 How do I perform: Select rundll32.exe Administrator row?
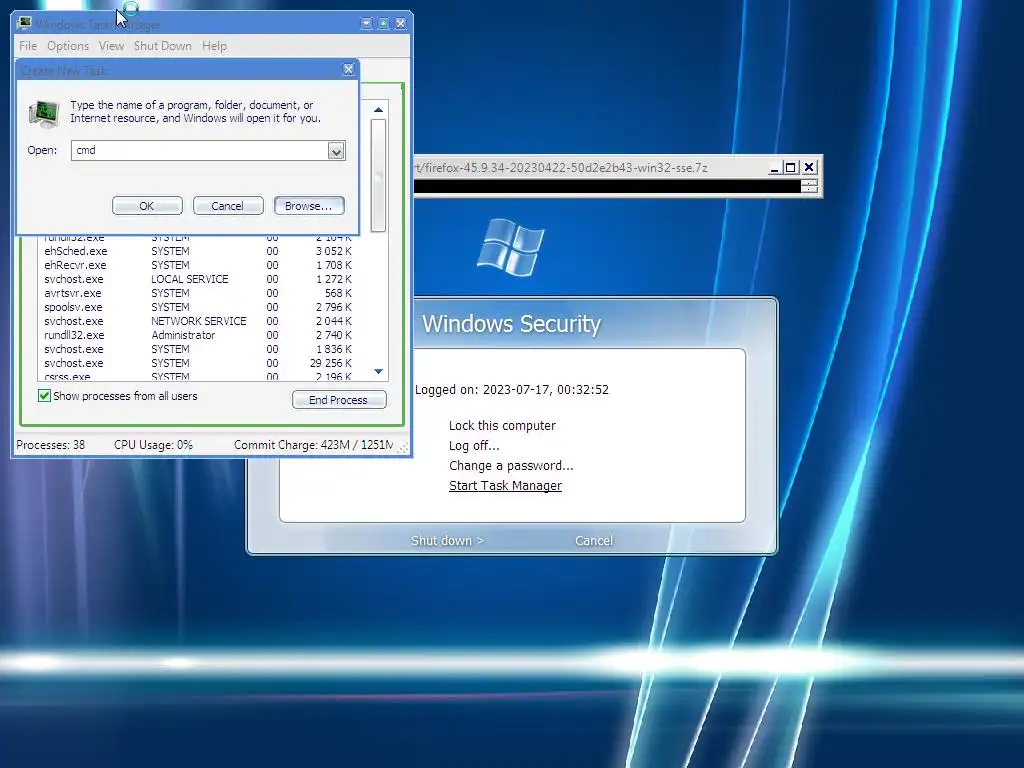tap(198, 335)
